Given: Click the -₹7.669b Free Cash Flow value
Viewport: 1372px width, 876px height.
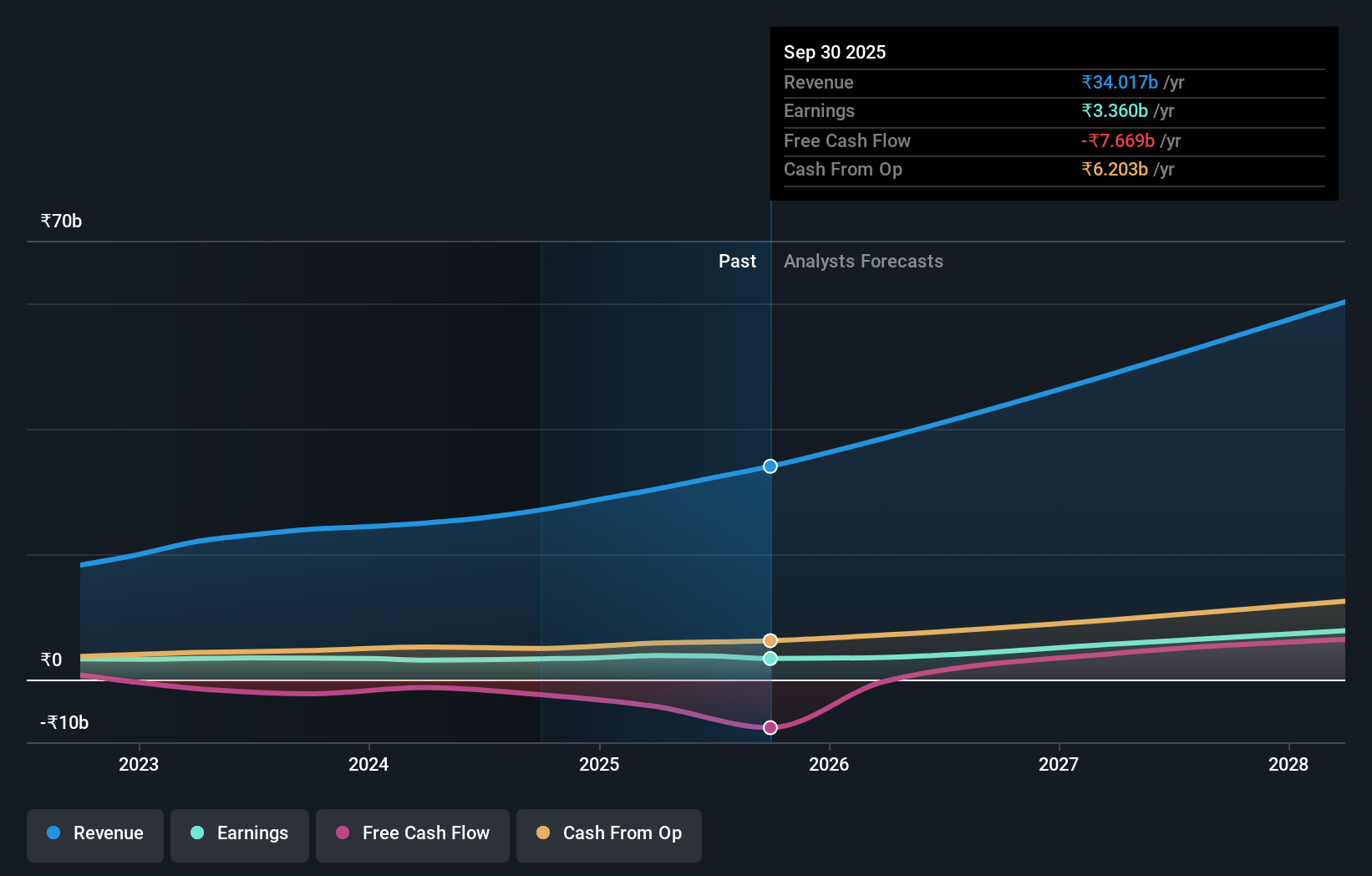Looking at the screenshot, I should coord(1117,140).
